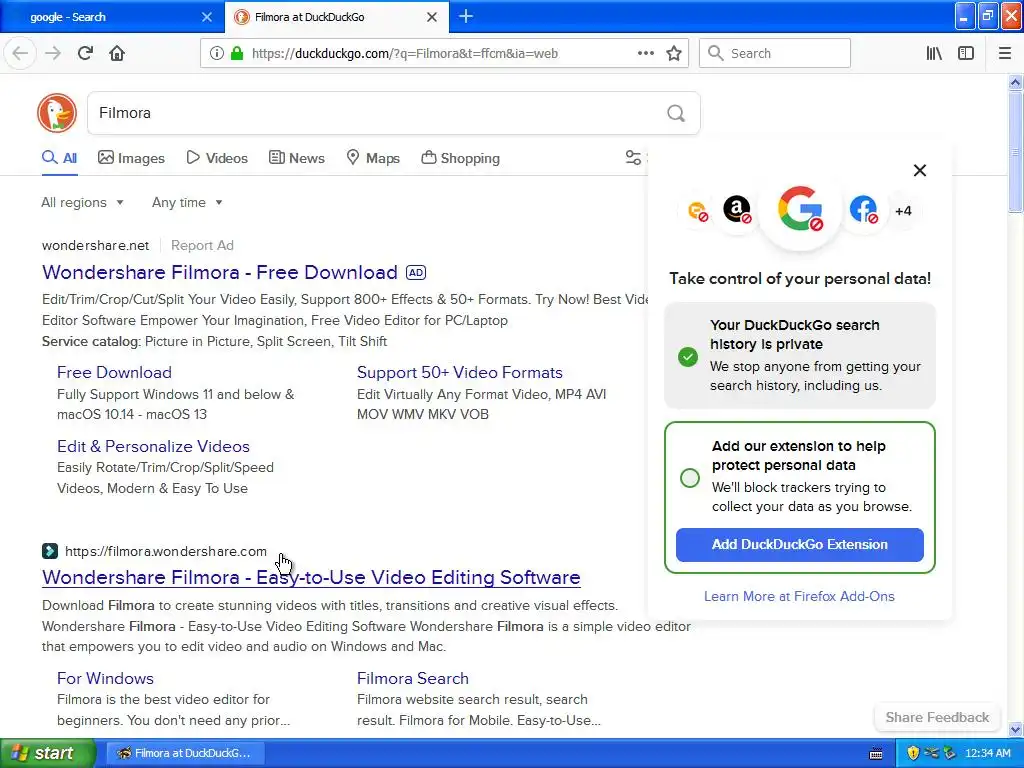The height and width of the screenshot is (768, 1024).
Task: Click the filmora.wondershare.com favicon
Action: tap(50, 551)
